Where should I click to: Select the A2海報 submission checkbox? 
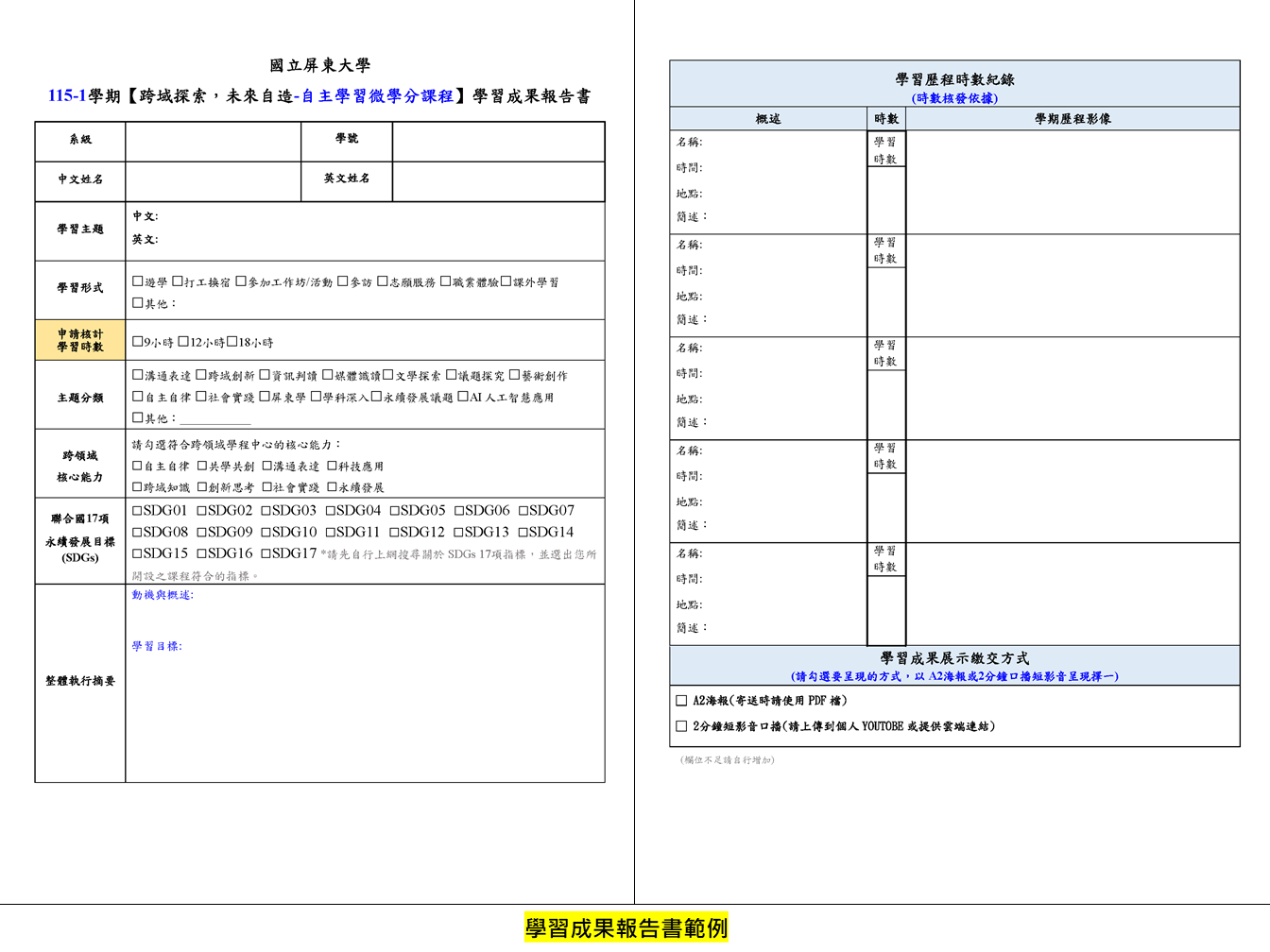click(x=681, y=701)
